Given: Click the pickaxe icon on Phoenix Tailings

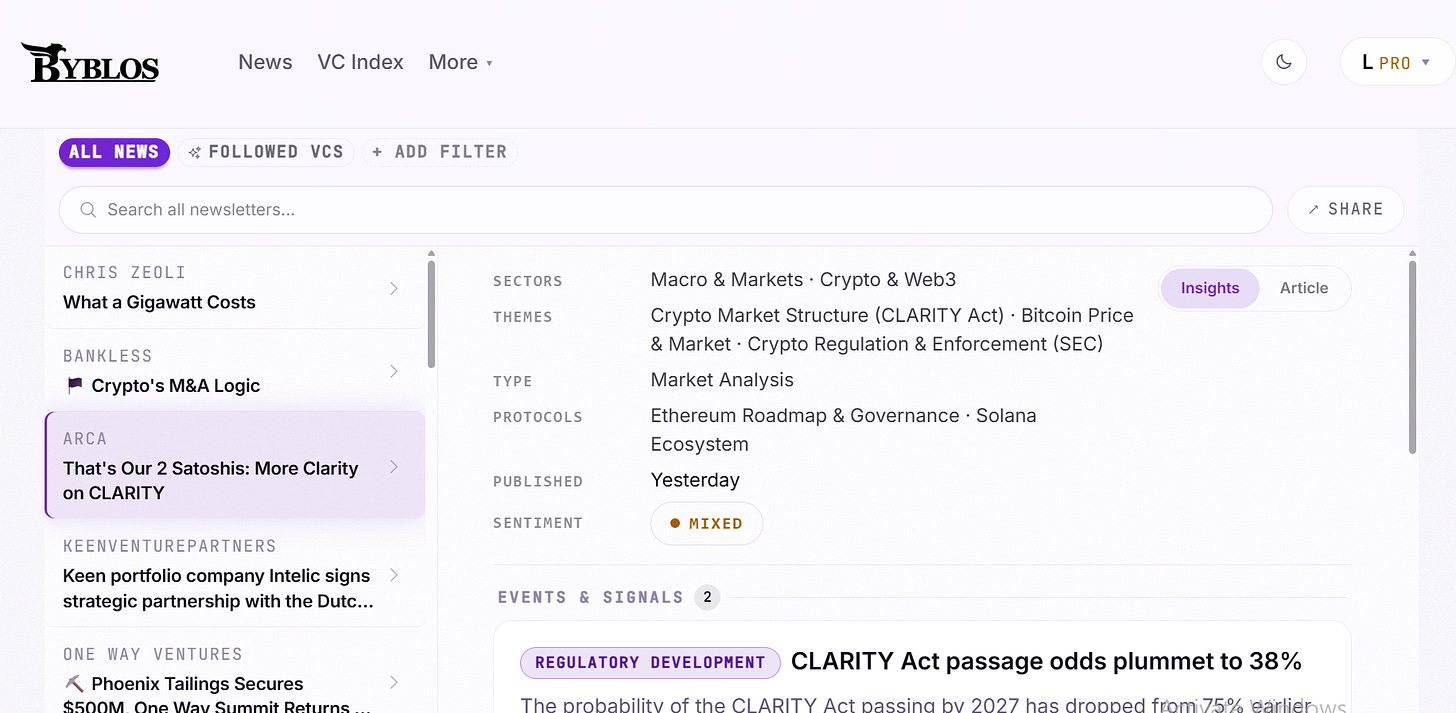Looking at the screenshot, I should click(x=74, y=684).
